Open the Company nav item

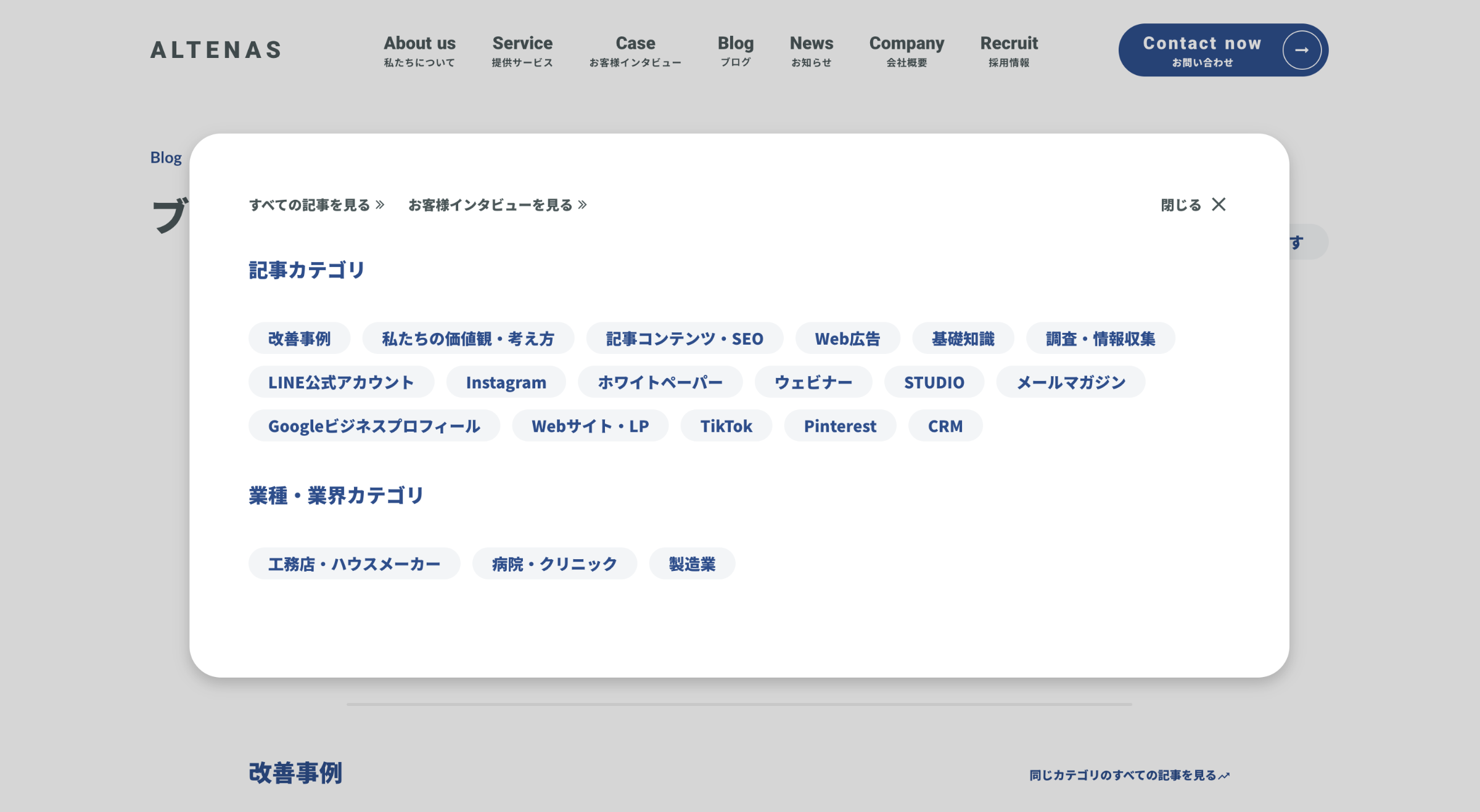[x=906, y=51]
